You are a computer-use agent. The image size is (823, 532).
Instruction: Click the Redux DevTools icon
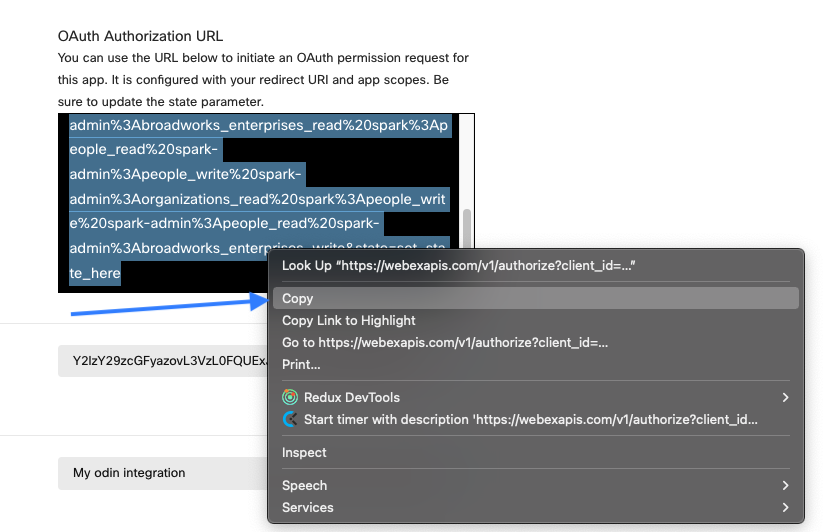(290, 397)
